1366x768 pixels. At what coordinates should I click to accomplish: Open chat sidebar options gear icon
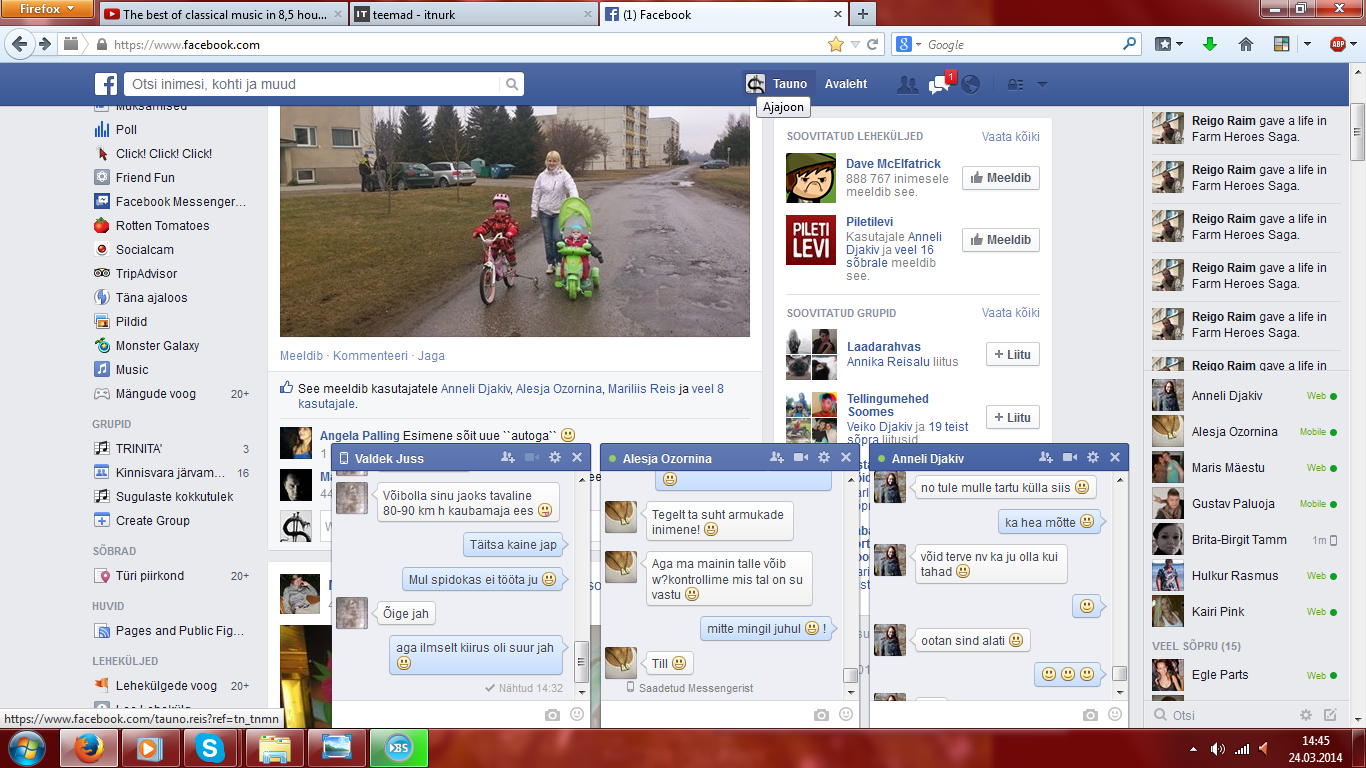[1306, 715]
